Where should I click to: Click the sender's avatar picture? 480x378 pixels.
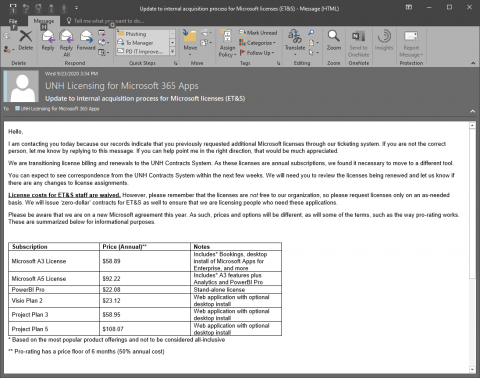[x=22, y=86]
